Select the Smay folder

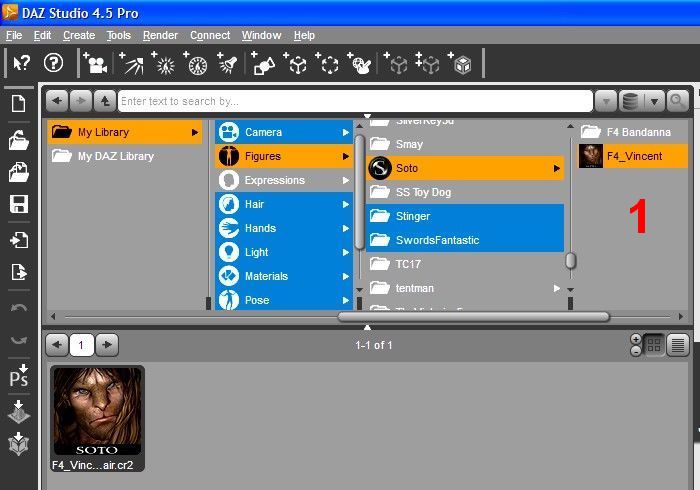pyautogui.click(x=465, y=144)
